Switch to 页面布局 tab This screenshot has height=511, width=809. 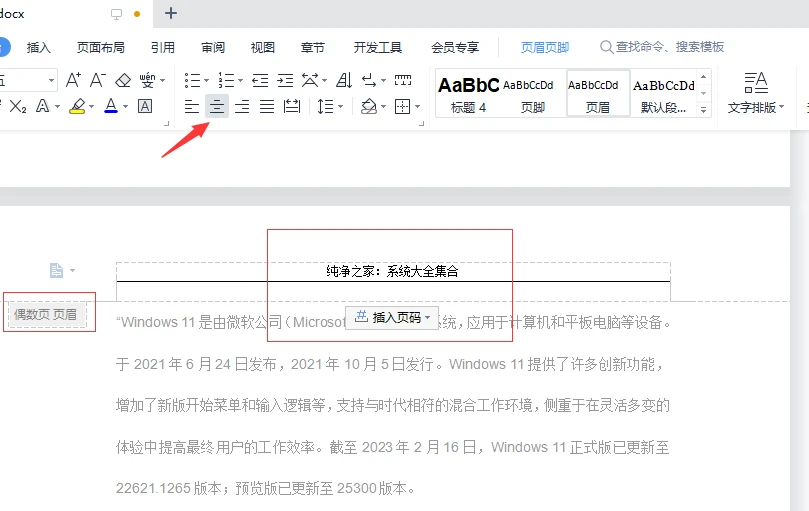(x=101, y=47)
